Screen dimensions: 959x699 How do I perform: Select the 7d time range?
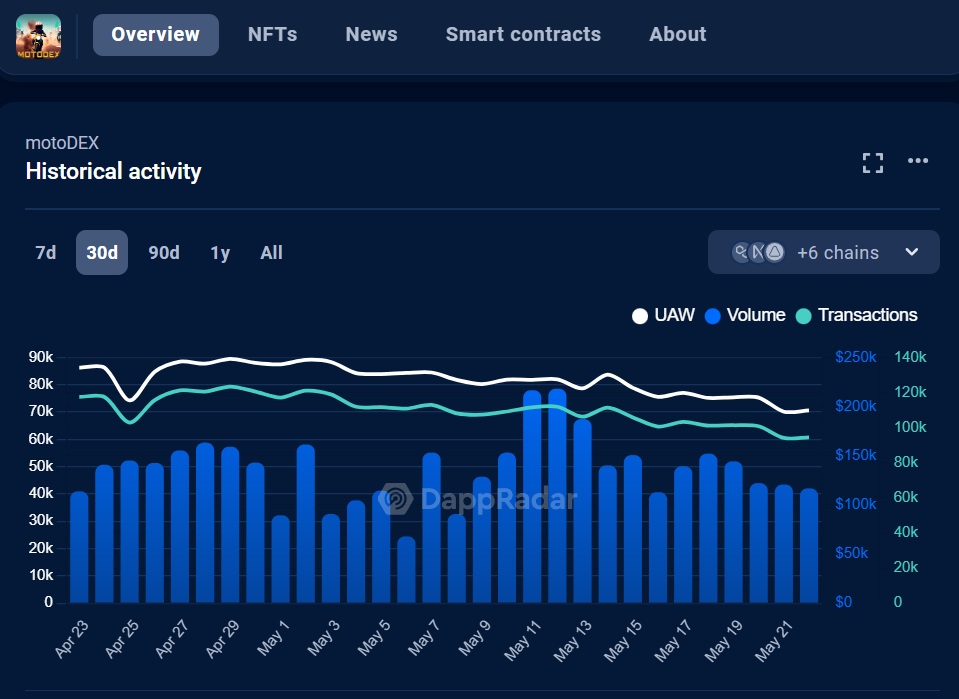46,253
